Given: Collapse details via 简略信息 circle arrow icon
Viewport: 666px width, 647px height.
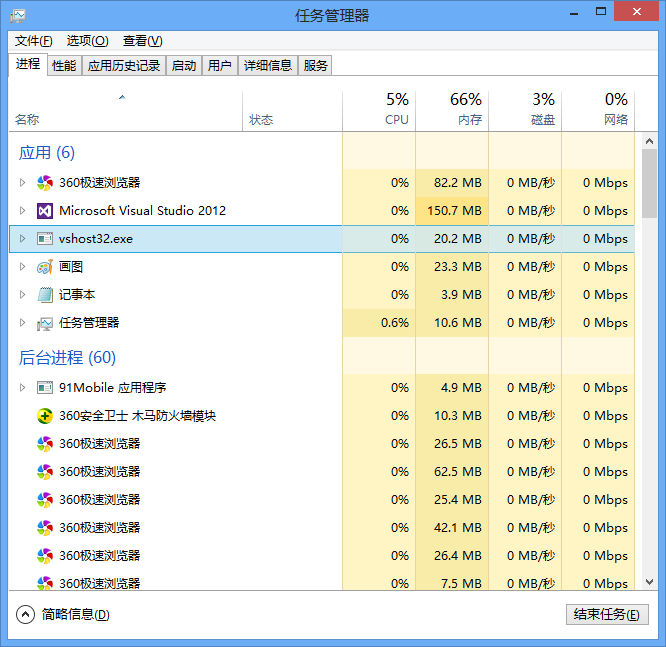Looking at the screenshot, I should (25, 614).
